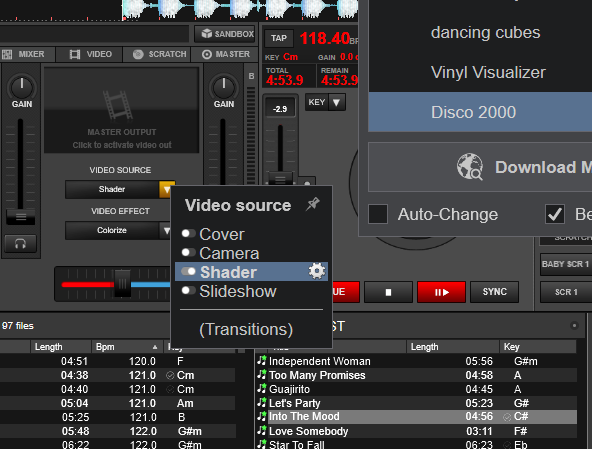This screenshot has height=449, width=592.
Task: Sort playlist by Key column header
Action: click(538, 347)
